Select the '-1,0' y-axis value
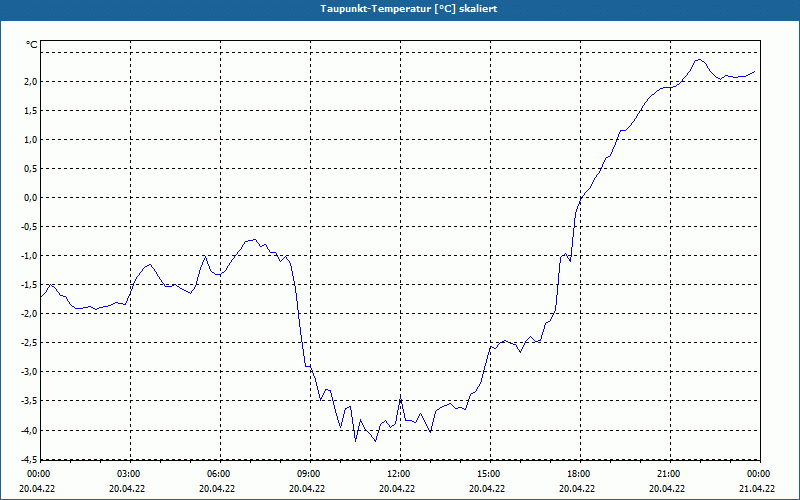This screenshot has height=500, width=800. [27, 256]
